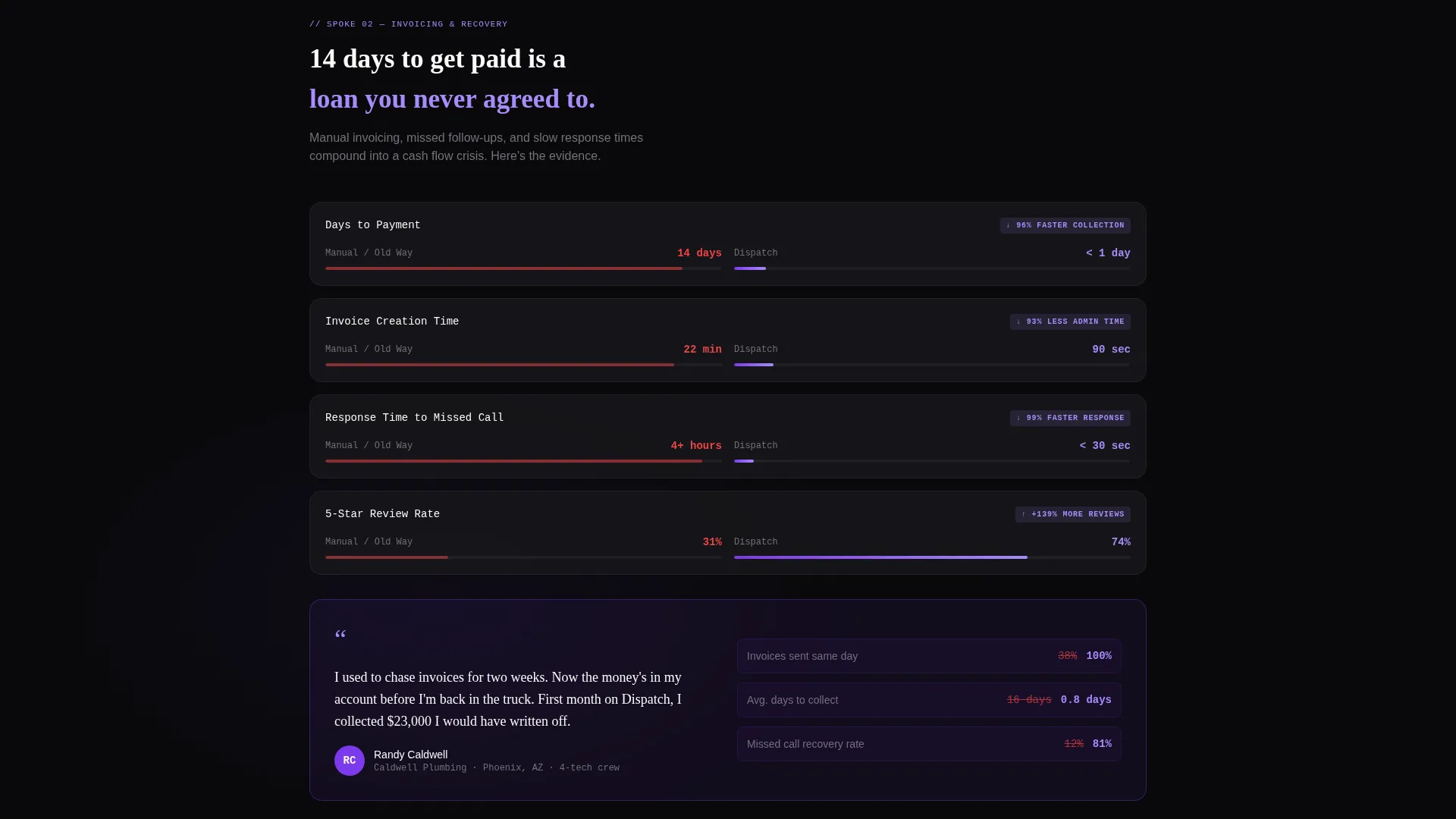
Task: Click the Randy Caldwell name
Action: [x=410, y=755]
